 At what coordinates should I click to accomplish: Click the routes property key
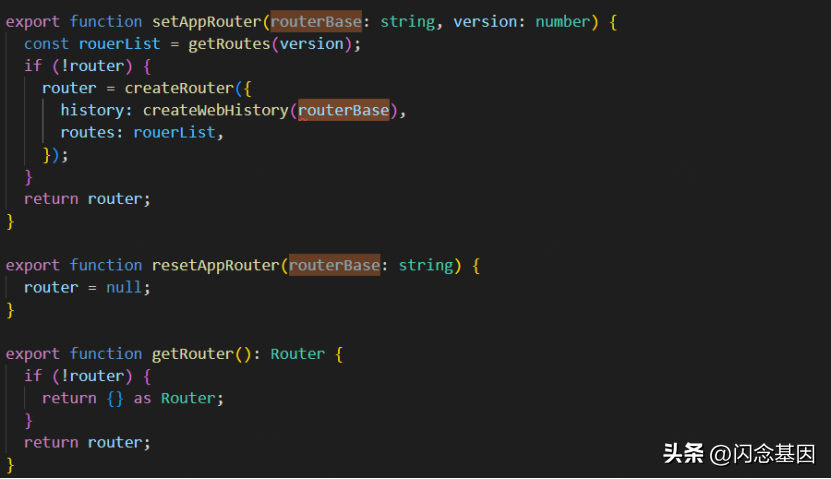click(x=88, y=132)
